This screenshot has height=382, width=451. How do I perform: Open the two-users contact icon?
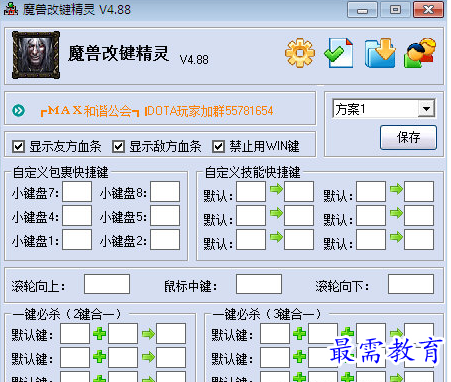pyautogui.click(x=420, y=53)
